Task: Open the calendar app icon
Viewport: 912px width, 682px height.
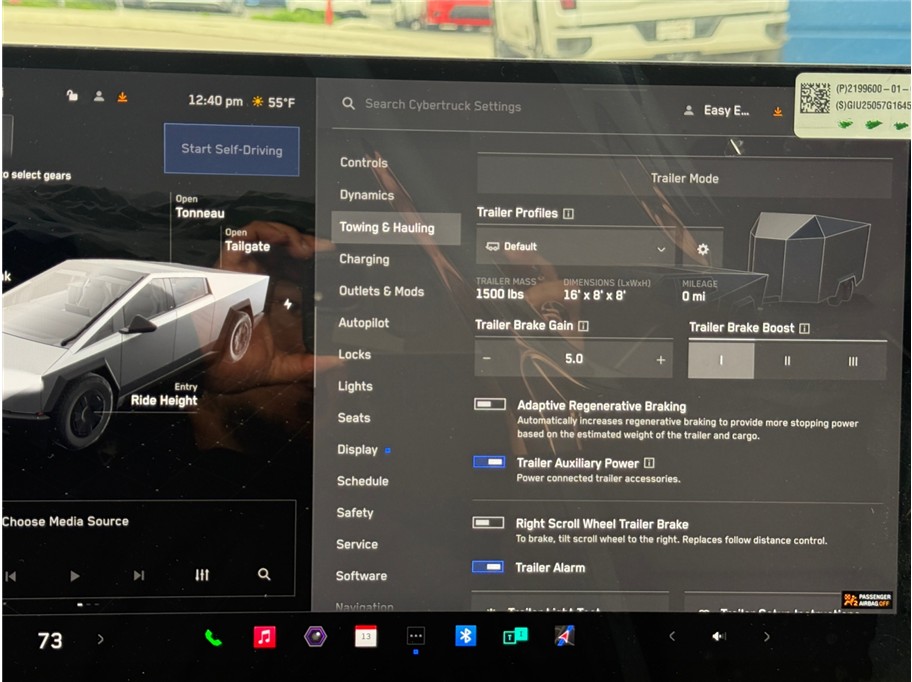Action: tap(366, 637)
